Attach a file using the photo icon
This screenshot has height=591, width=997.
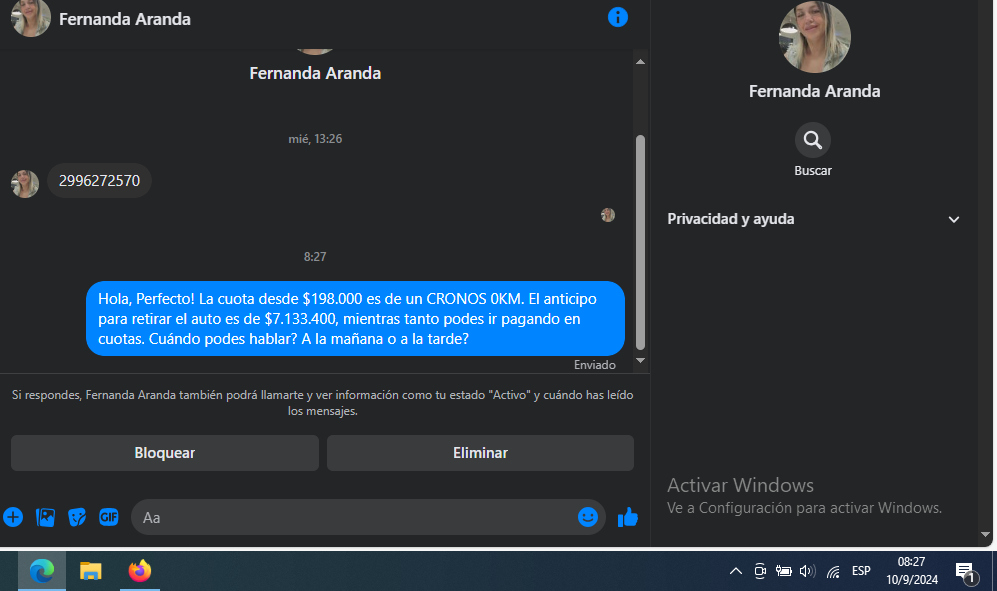pyautogui.click(x=45, y=517)
